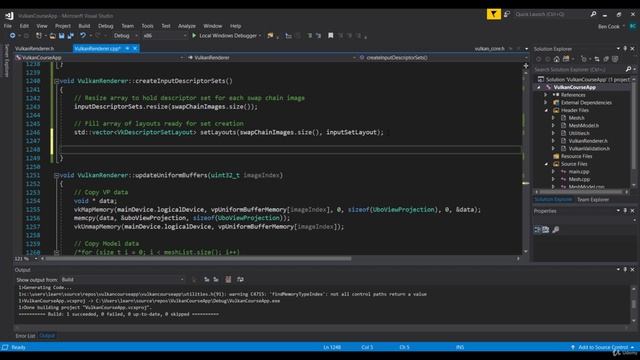This screenshot has width=640, height=360.
Task: Click the Clear All icon in Output toolbar
Action: point(228,280)
